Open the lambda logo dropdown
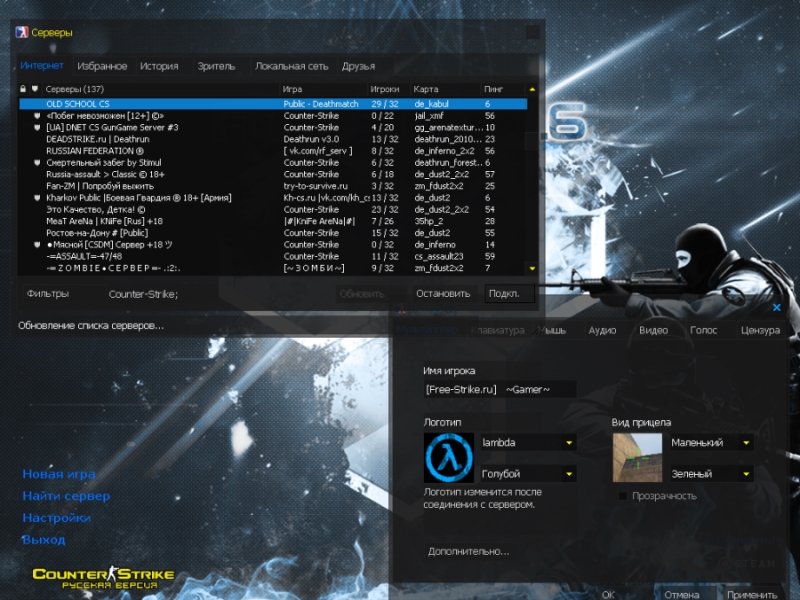The height and width of the screenshot is (600, 800). click(x=528, y=442)
